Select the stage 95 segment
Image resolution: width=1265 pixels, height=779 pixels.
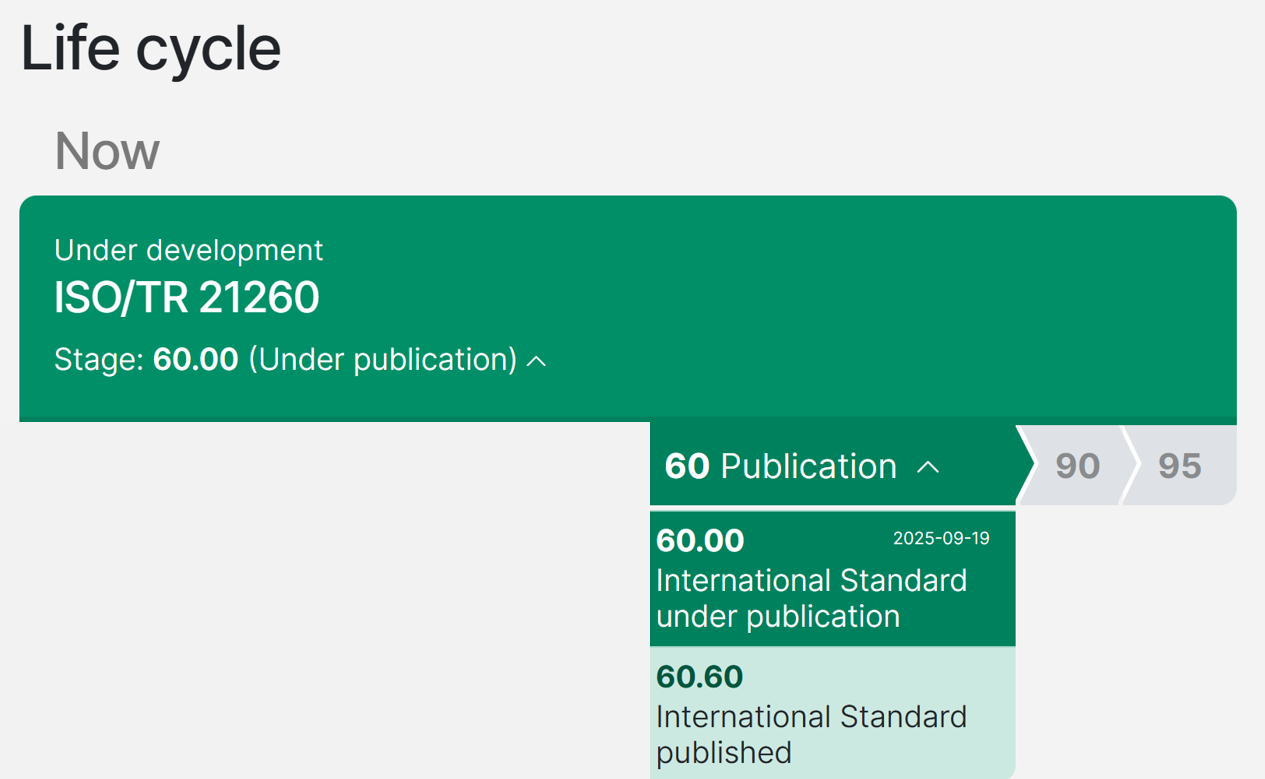coord(1180,466)
